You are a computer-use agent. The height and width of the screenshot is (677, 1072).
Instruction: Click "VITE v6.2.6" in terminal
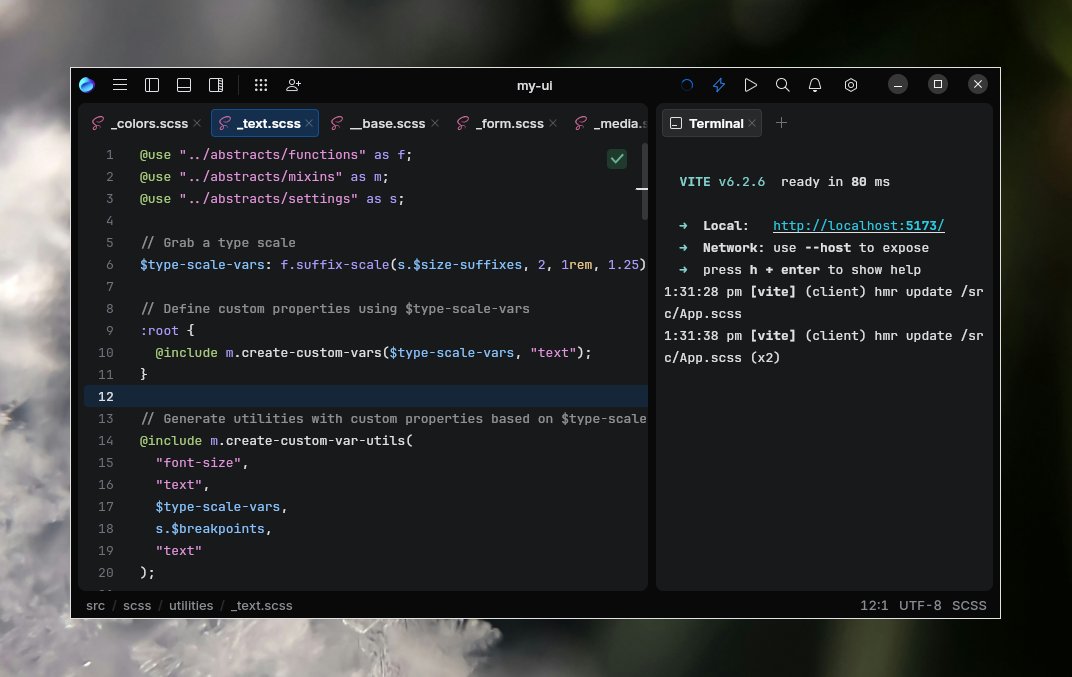coord(722,182)
